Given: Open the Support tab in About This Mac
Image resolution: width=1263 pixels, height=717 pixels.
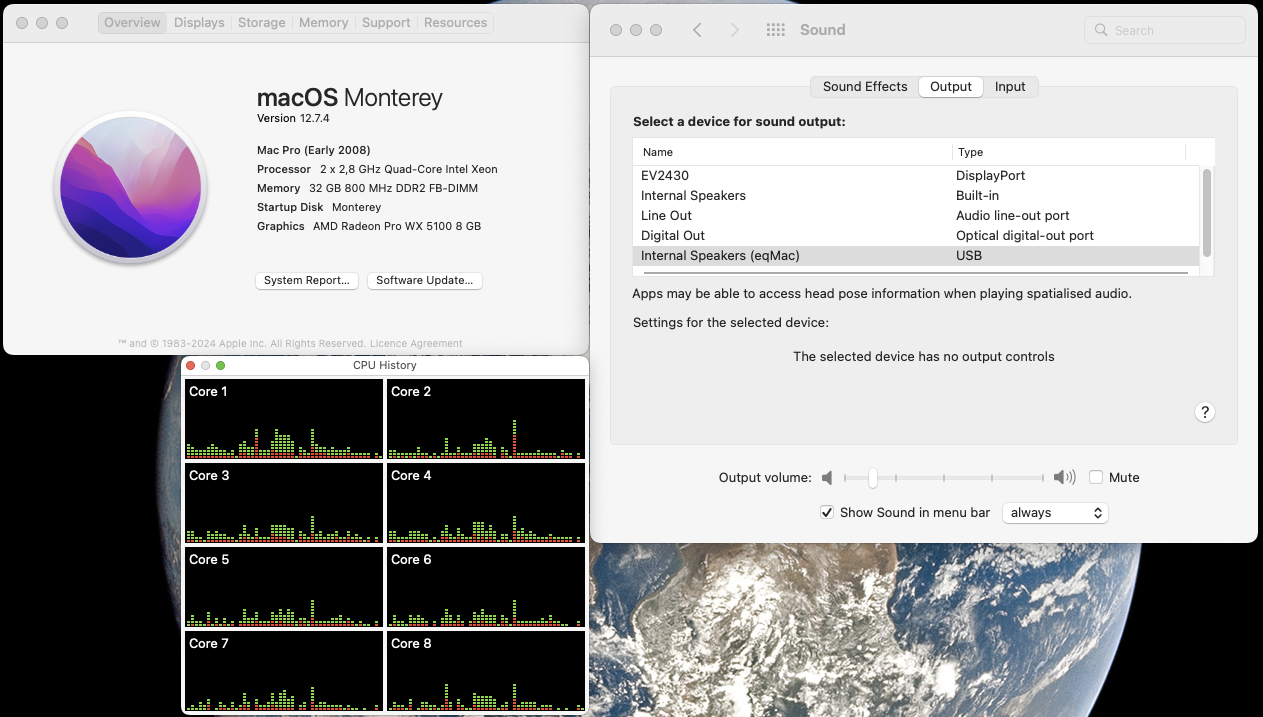Looking at the screenshot, I should click(x=386, y=22).
